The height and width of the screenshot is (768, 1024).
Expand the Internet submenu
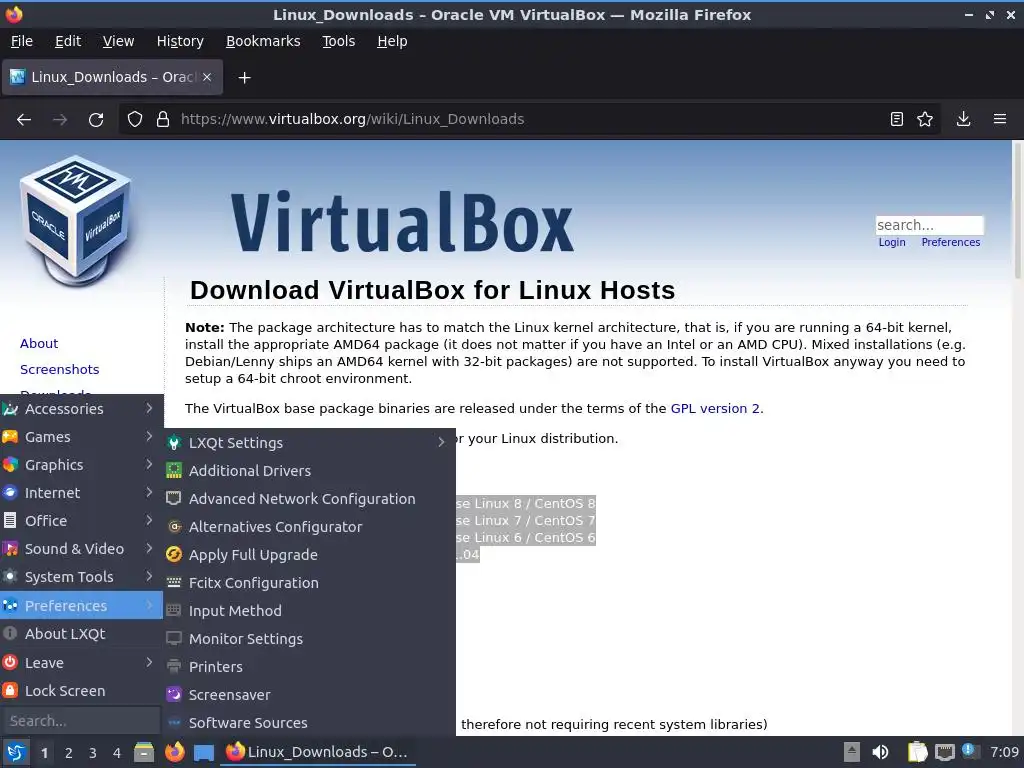click(81, 493)
